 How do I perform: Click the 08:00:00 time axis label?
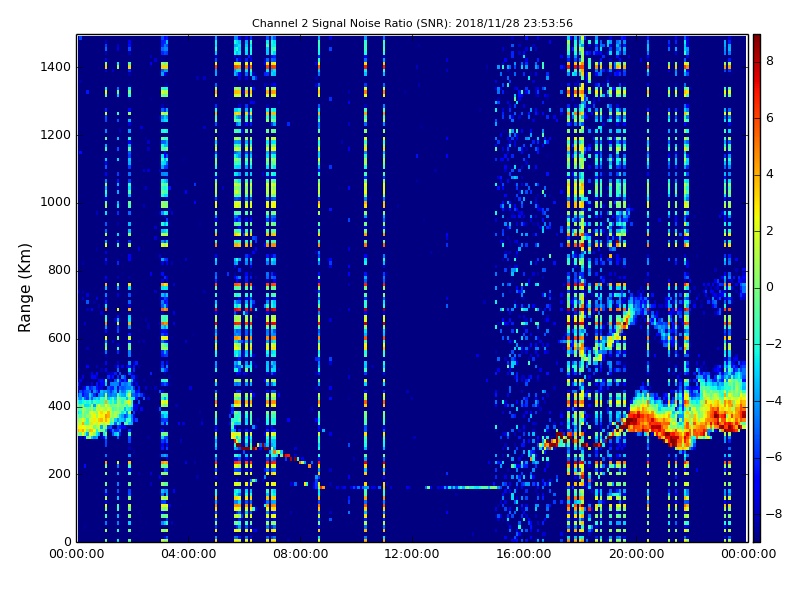coord(301,554)
